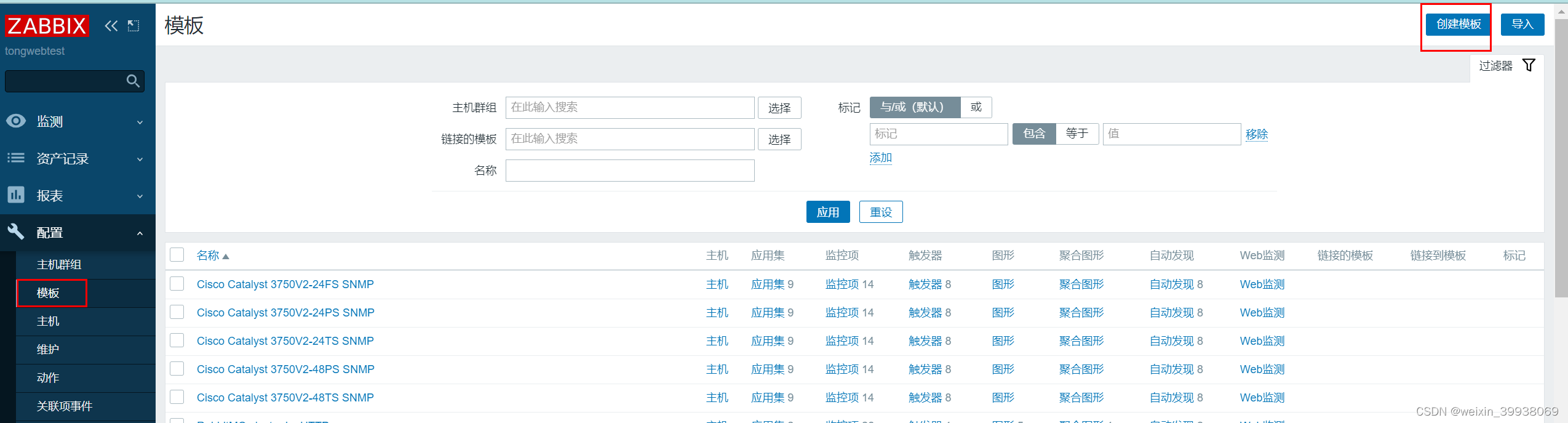This screenshot has width=1568, height=423.
Task: Click the Zabbix logo
Action: click(47, 26)
